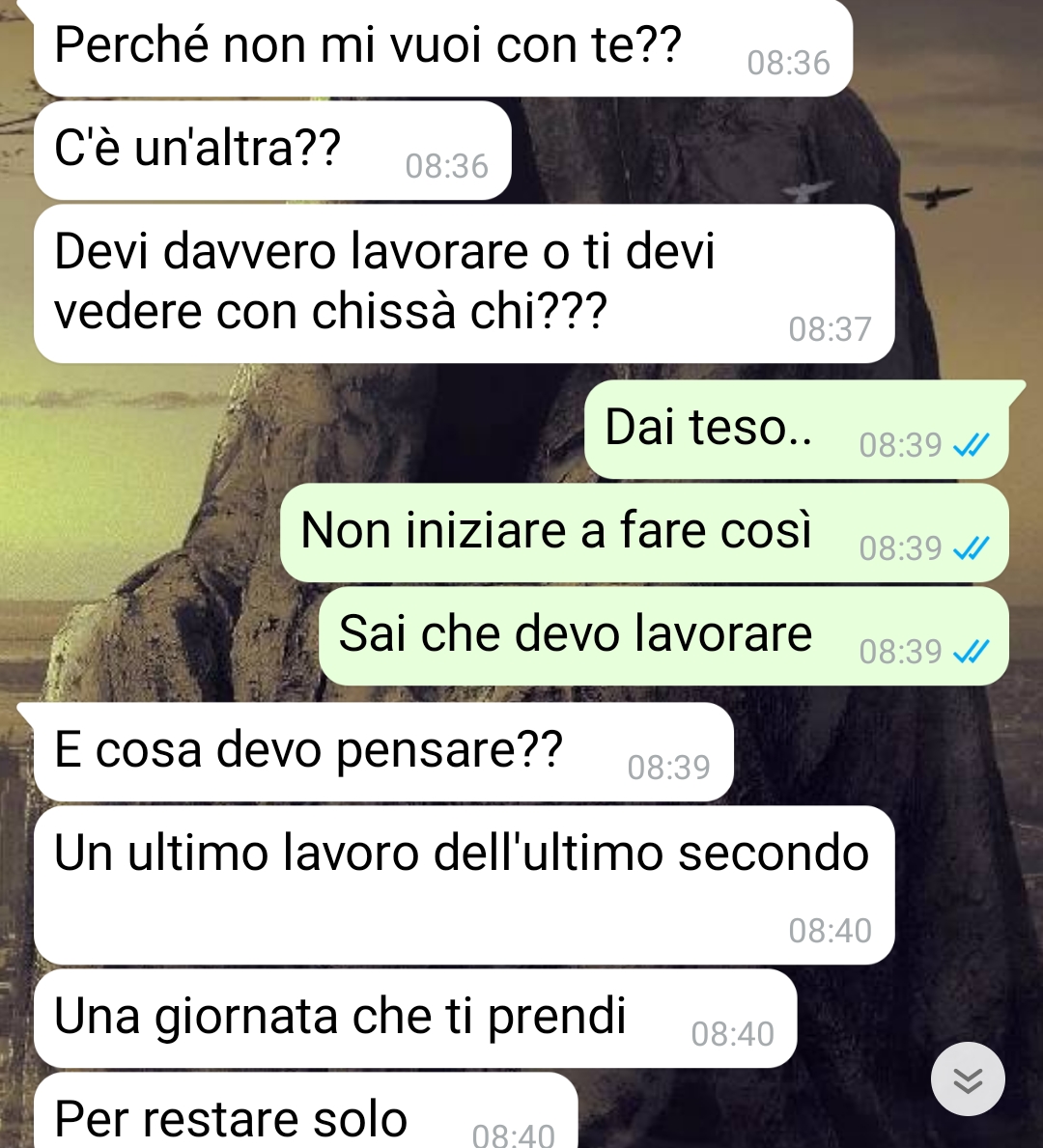This screenshot has height=1148, width=1043.
Task: Tap 08:39 timestamp beside "E cosa devo pensare??"
Action: [668, 768]
